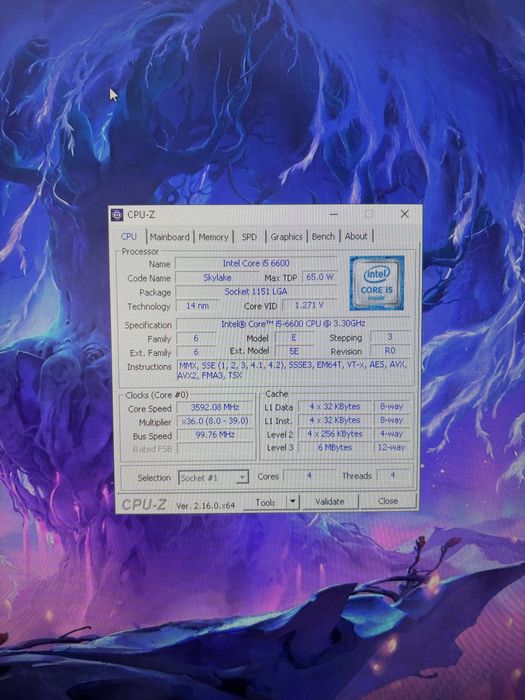This screenshot has width=525, height=700.
Task: Select the SPD tab
Action: point(249,237)
